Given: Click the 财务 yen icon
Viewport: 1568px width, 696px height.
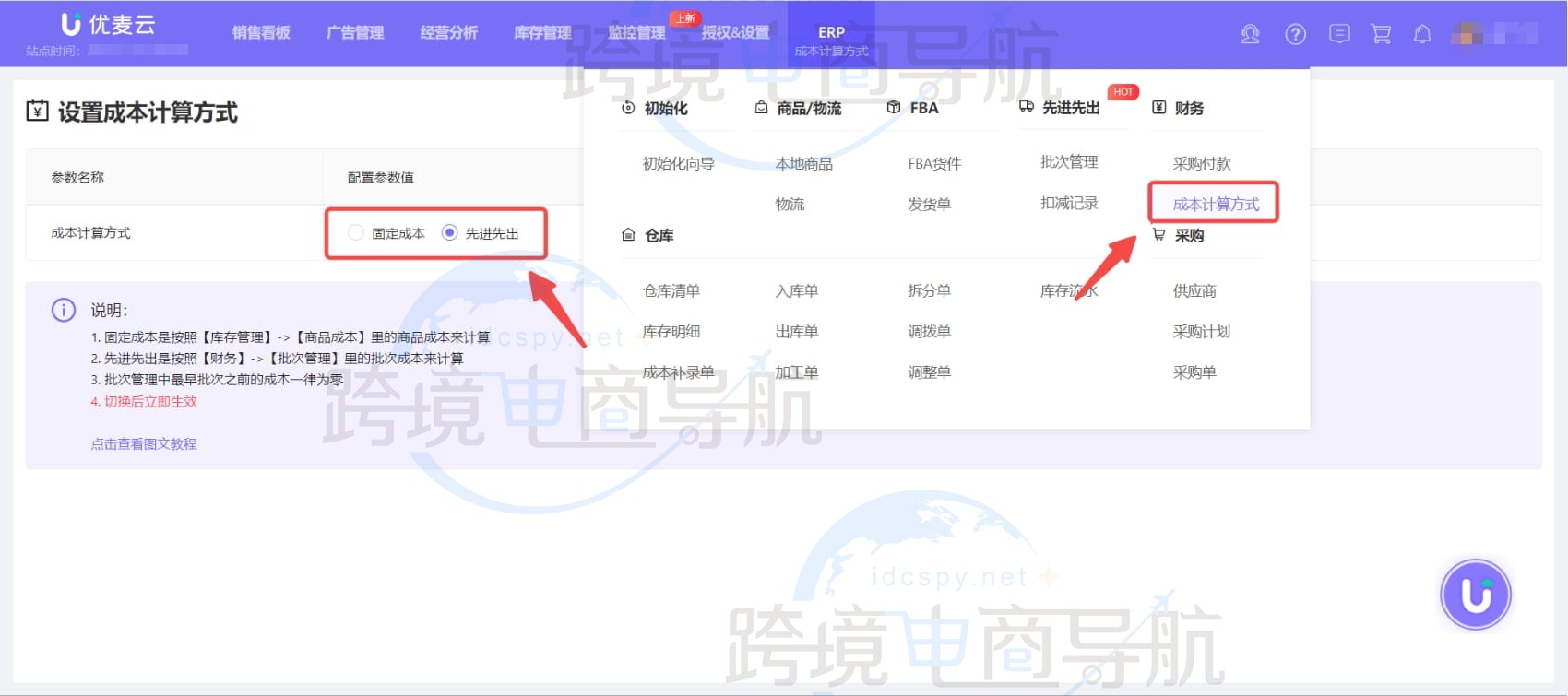Looking at the screenshot, I should click(1159, 108).
